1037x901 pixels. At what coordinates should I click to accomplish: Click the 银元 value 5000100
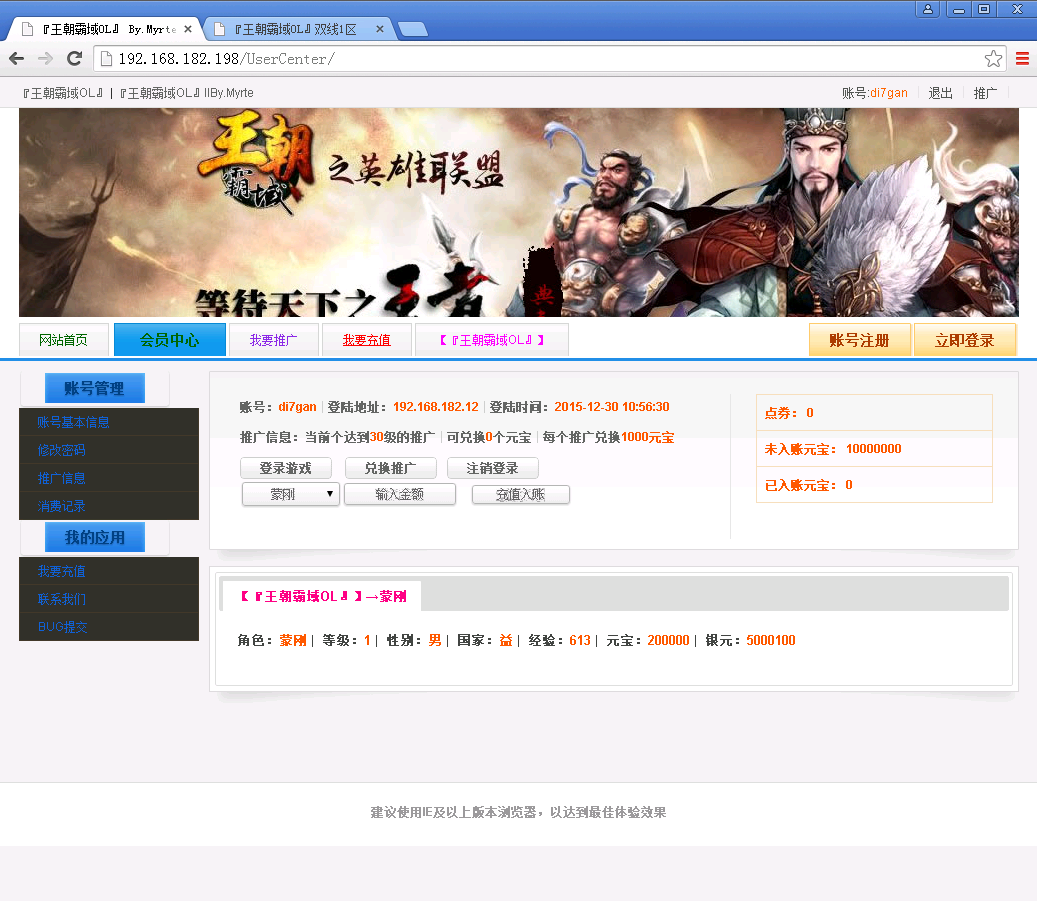(771, 640)
